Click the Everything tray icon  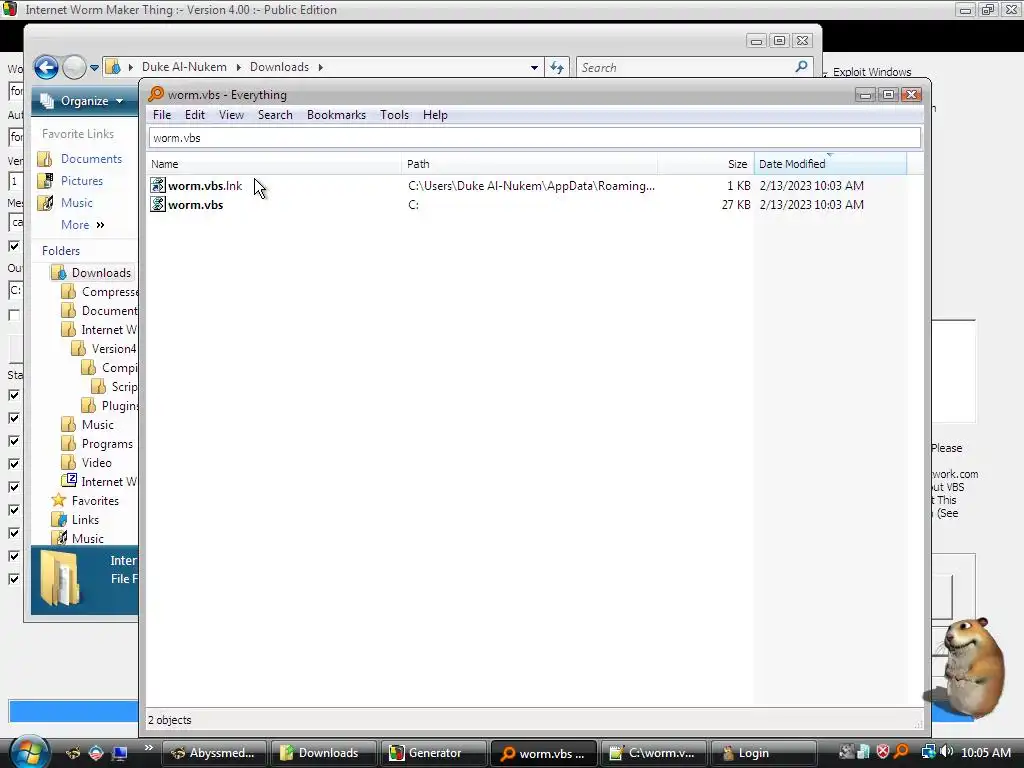901,752
